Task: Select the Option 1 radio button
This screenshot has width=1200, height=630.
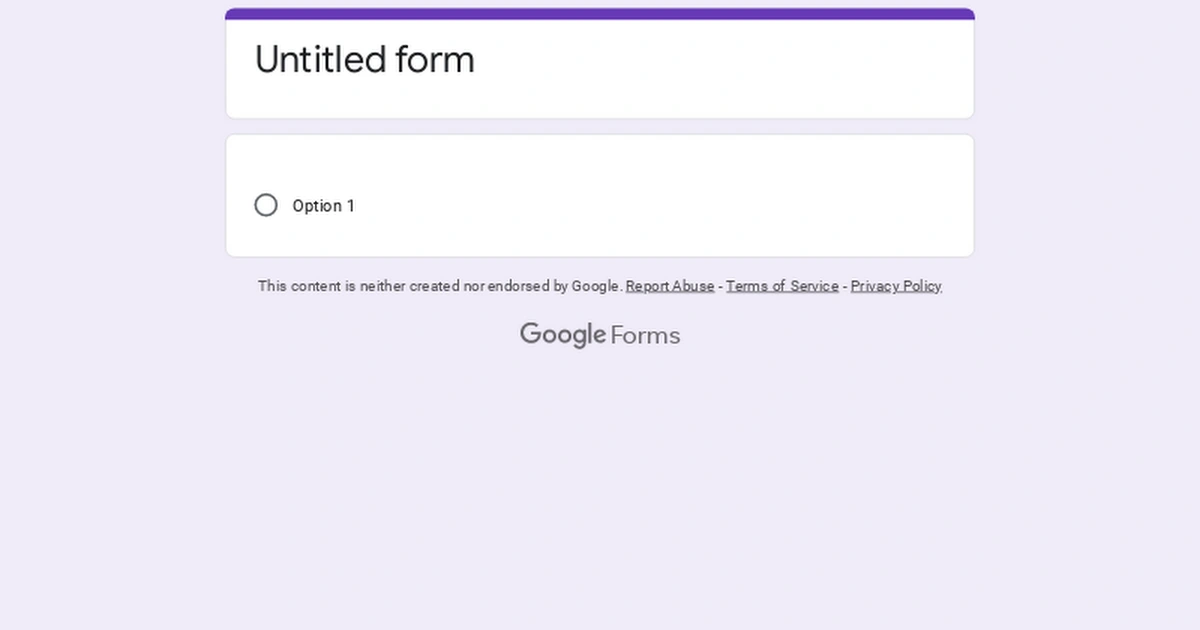Action: pyautogui.click(x=266, y=205)
